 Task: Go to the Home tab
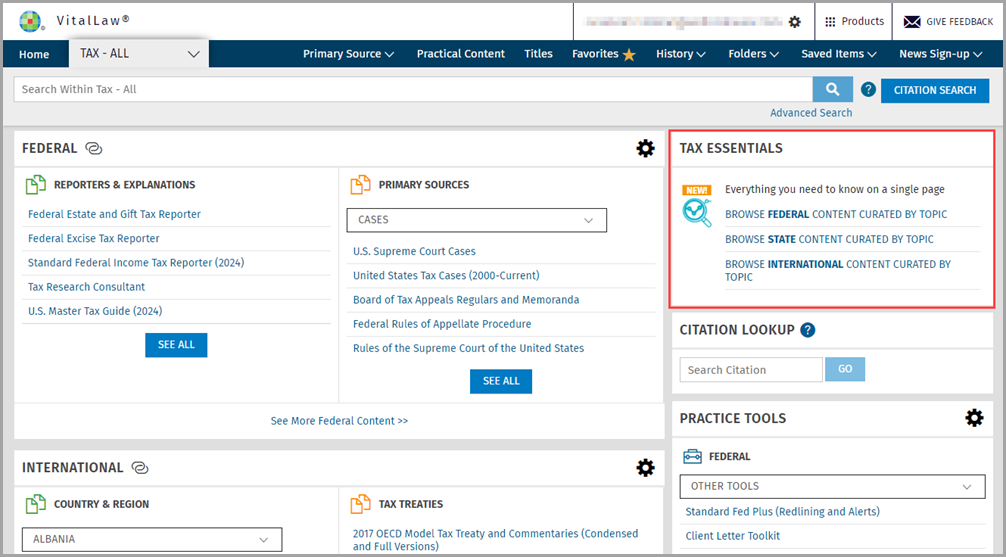(34, 55)
